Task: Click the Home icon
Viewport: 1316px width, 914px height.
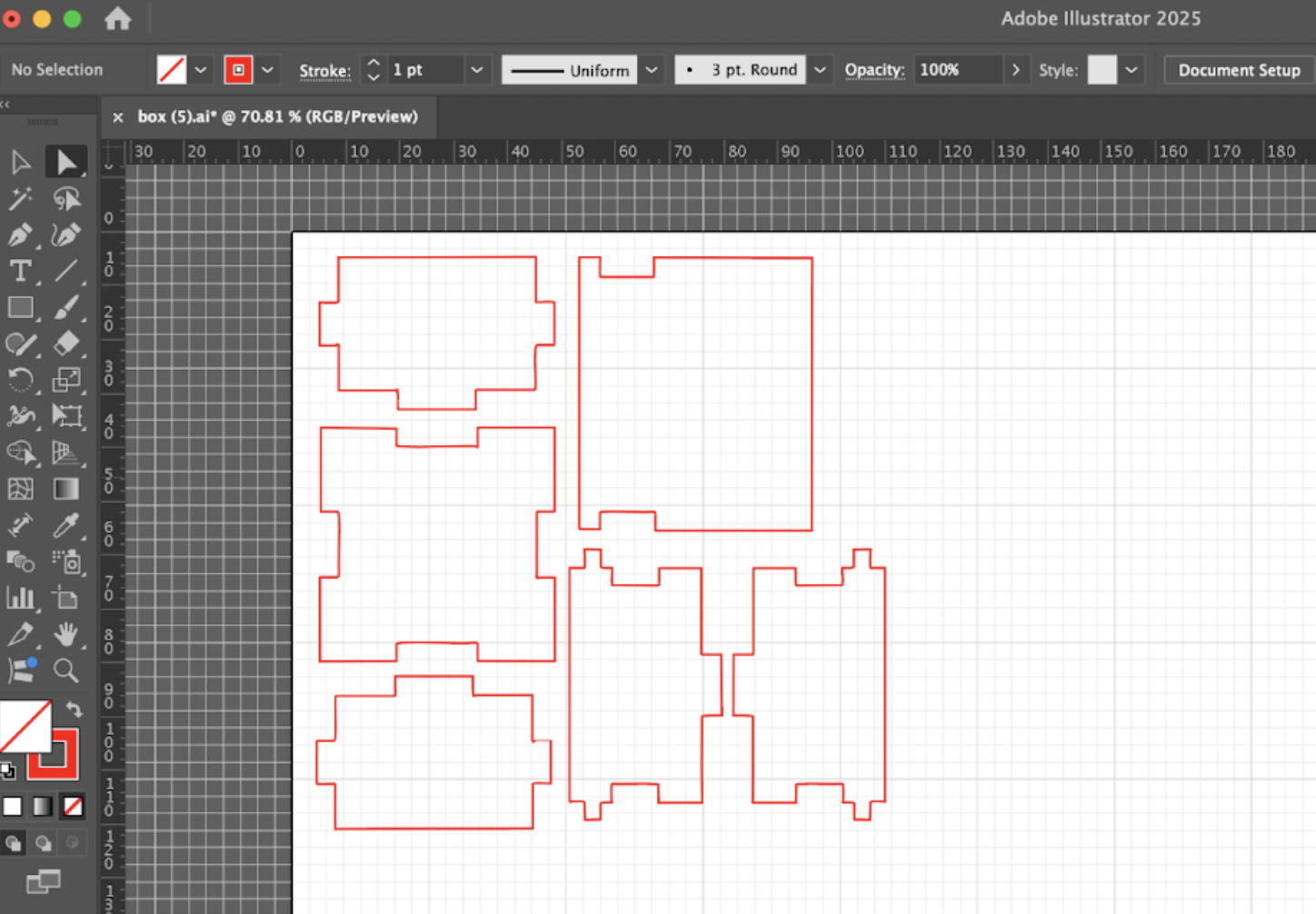Action: pyautogui.click(x=117, y=19)
